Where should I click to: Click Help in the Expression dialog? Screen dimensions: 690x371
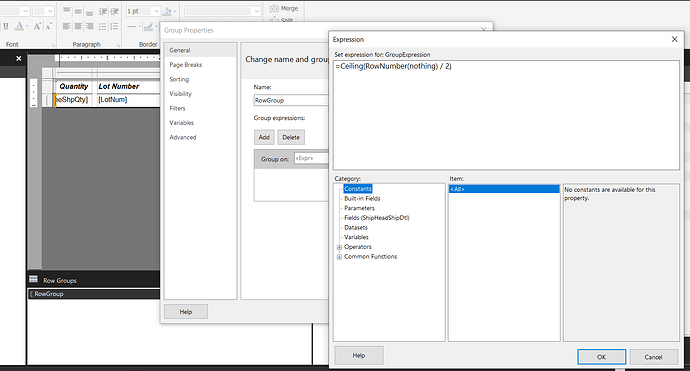click(x=359, y=355)
